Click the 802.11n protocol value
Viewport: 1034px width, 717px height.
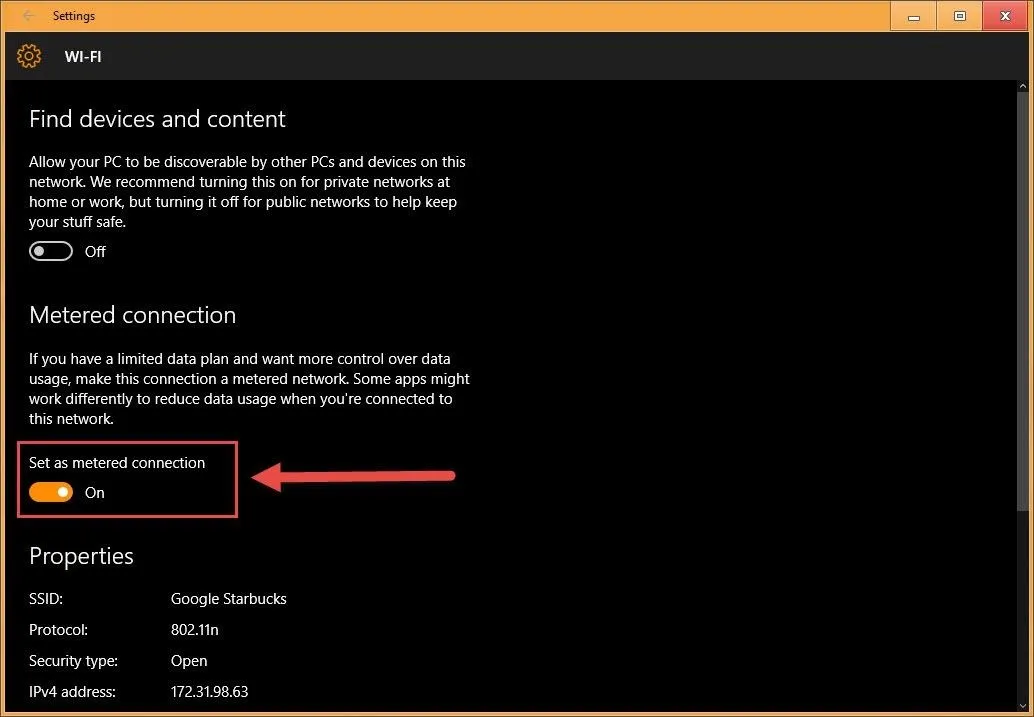click(195, 630)
